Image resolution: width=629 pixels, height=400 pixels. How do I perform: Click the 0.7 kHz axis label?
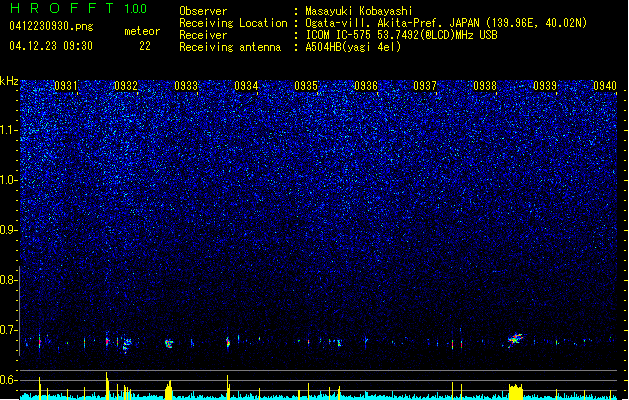coord(9,330)
